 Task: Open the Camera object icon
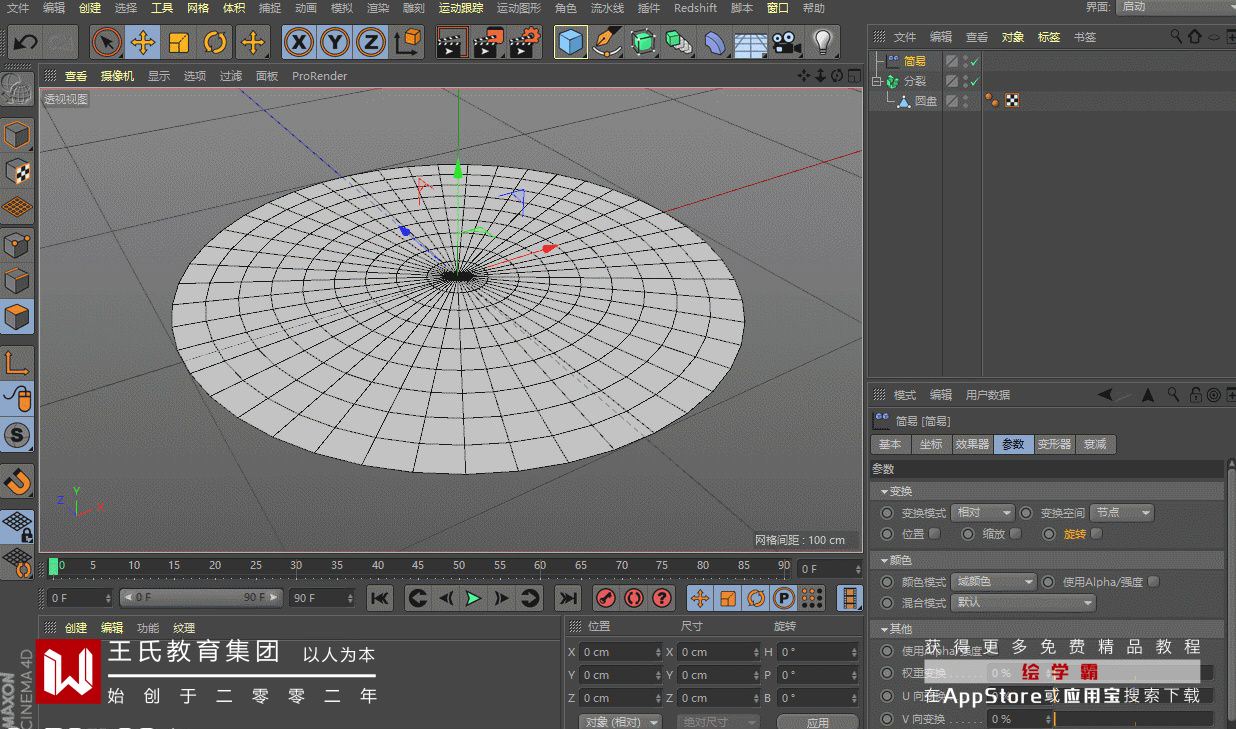(x=787, y=42)
